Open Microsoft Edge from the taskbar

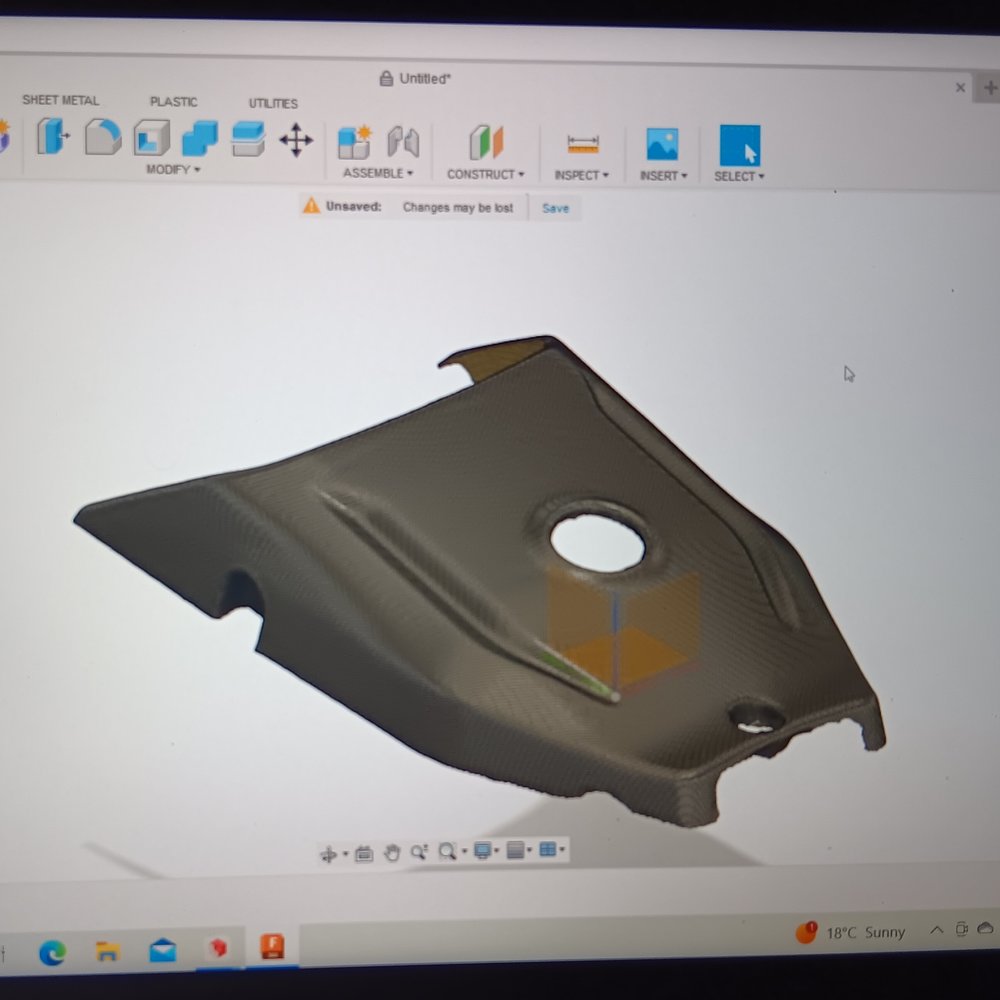52,952
